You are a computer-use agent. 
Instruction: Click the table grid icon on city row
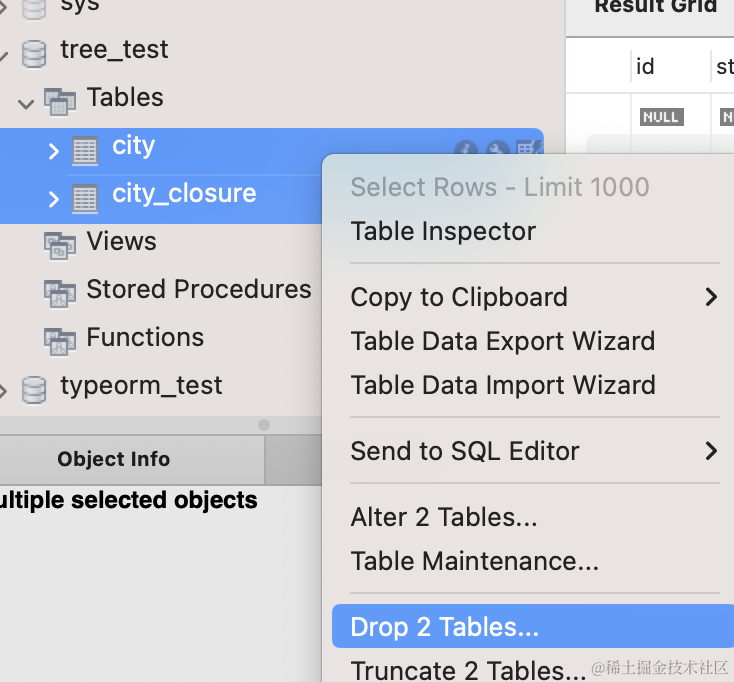(528, 150)
